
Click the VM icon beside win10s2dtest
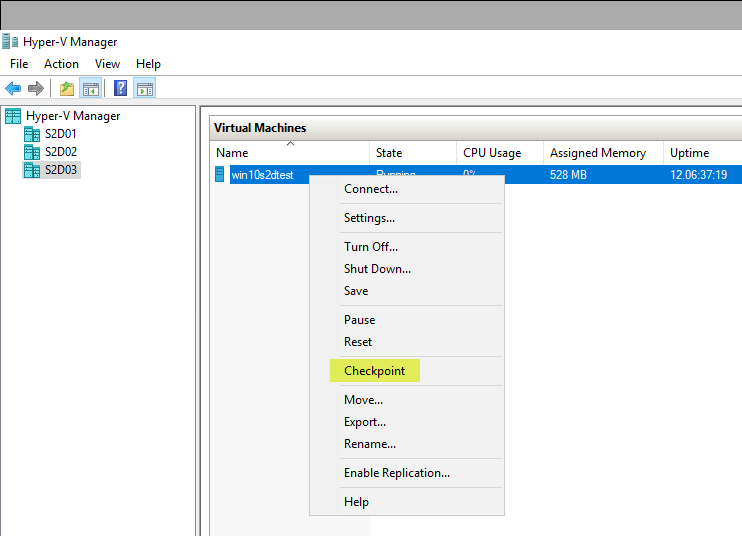[220, 175]
